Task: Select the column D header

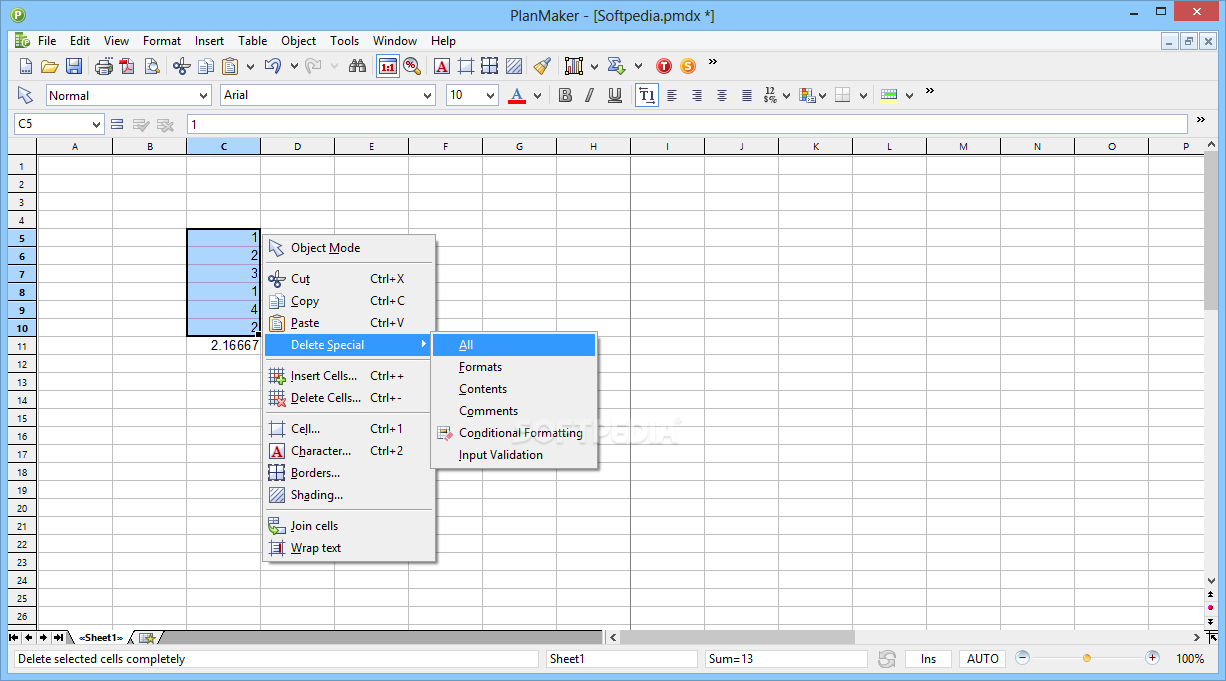Action: coord(297,146)
